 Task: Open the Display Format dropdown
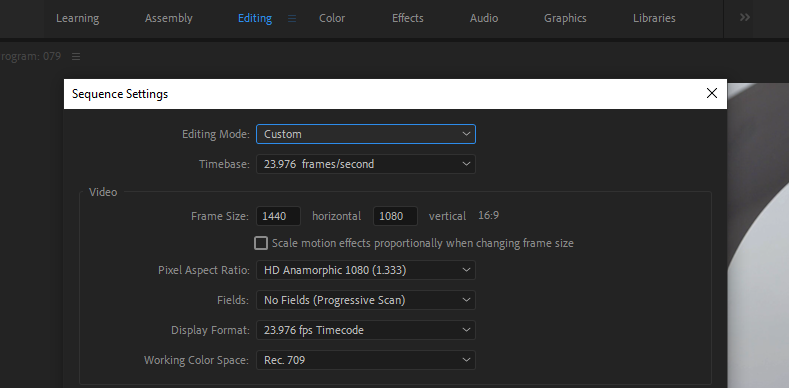click(x=366, y=330)
